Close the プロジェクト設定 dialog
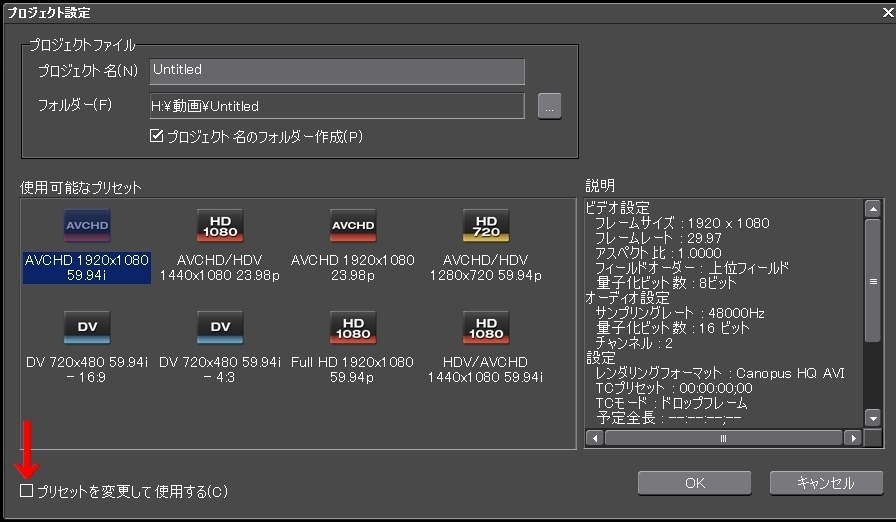 pos(888,13)
